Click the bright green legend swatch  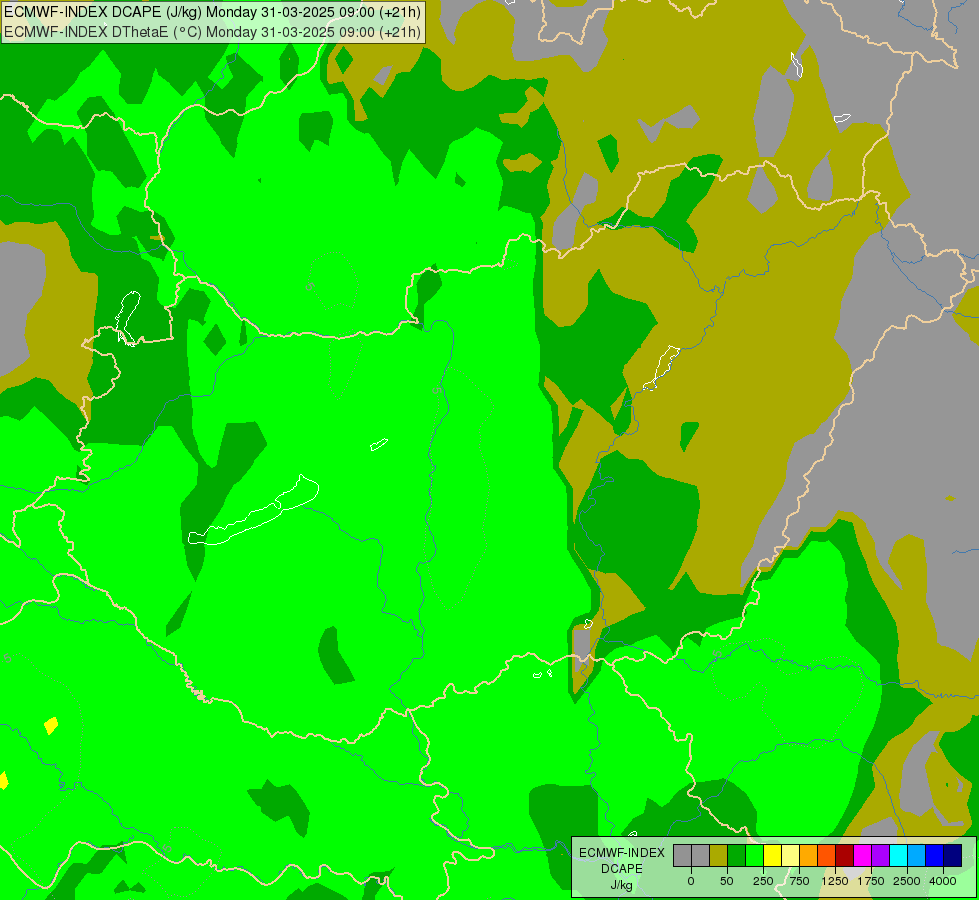coord(754,856)
